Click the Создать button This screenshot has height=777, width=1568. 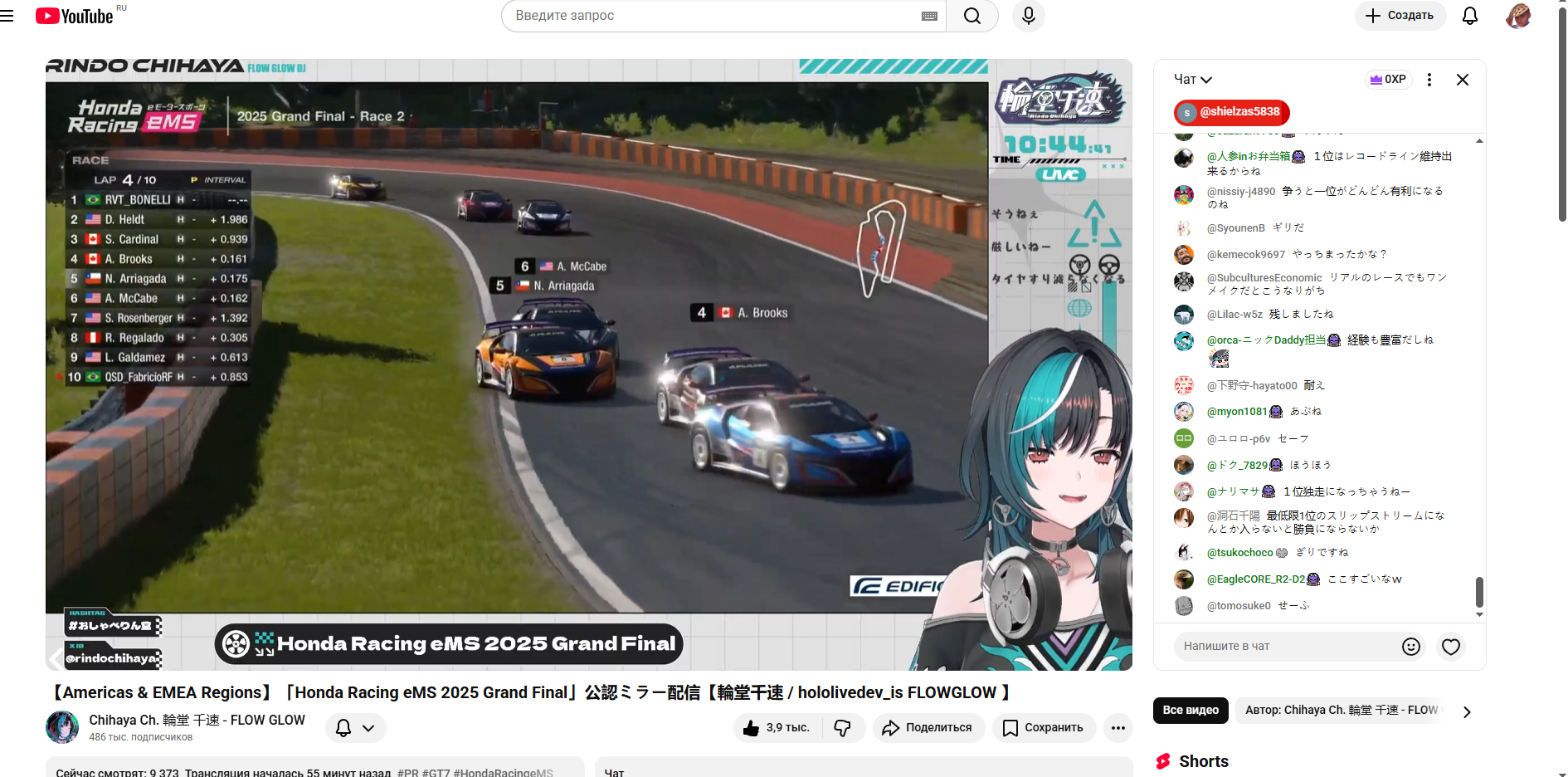click(1400, 16)
